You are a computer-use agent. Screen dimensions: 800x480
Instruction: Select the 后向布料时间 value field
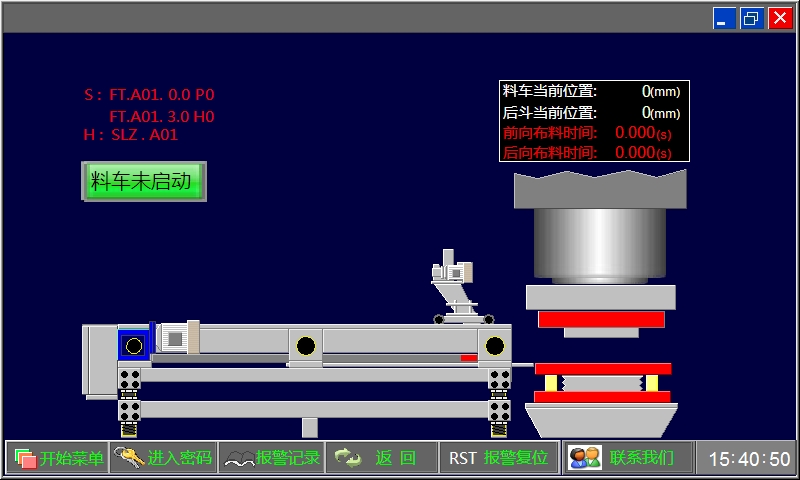[x=634, y=152]
